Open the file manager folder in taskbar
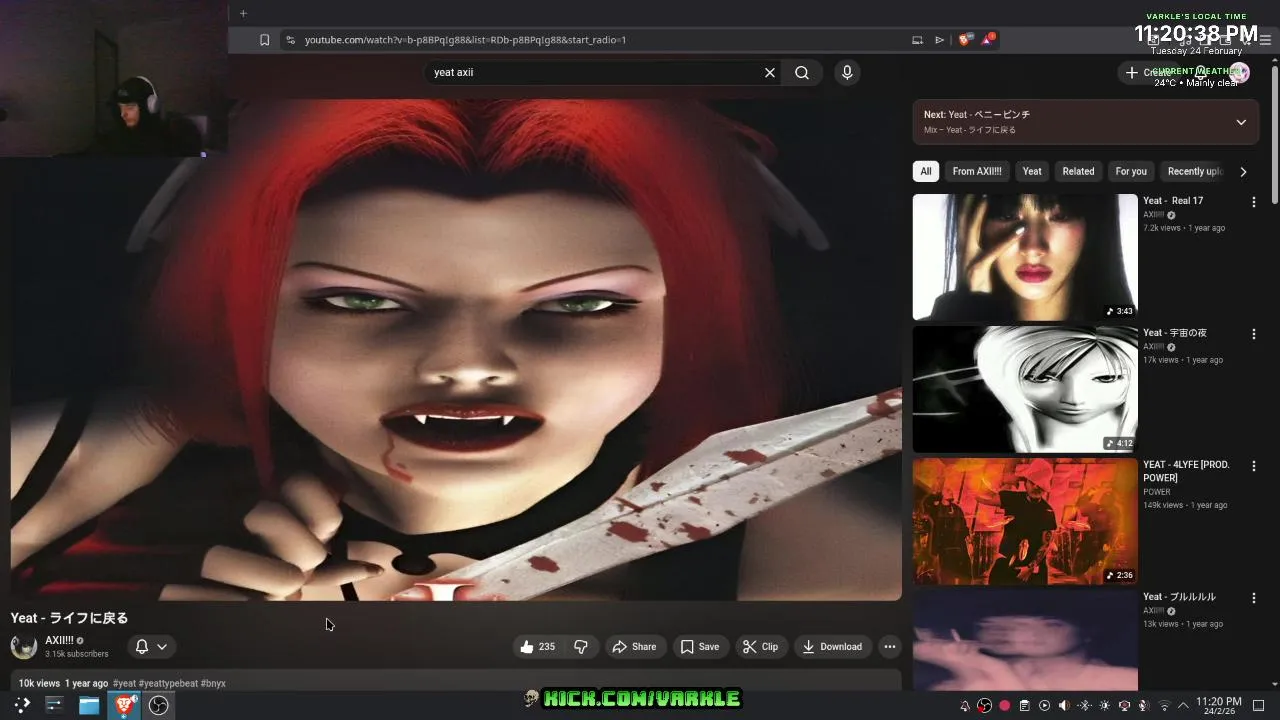This screenshot has width=1280, height=720. pyautogui.click(x=89, y=705)
